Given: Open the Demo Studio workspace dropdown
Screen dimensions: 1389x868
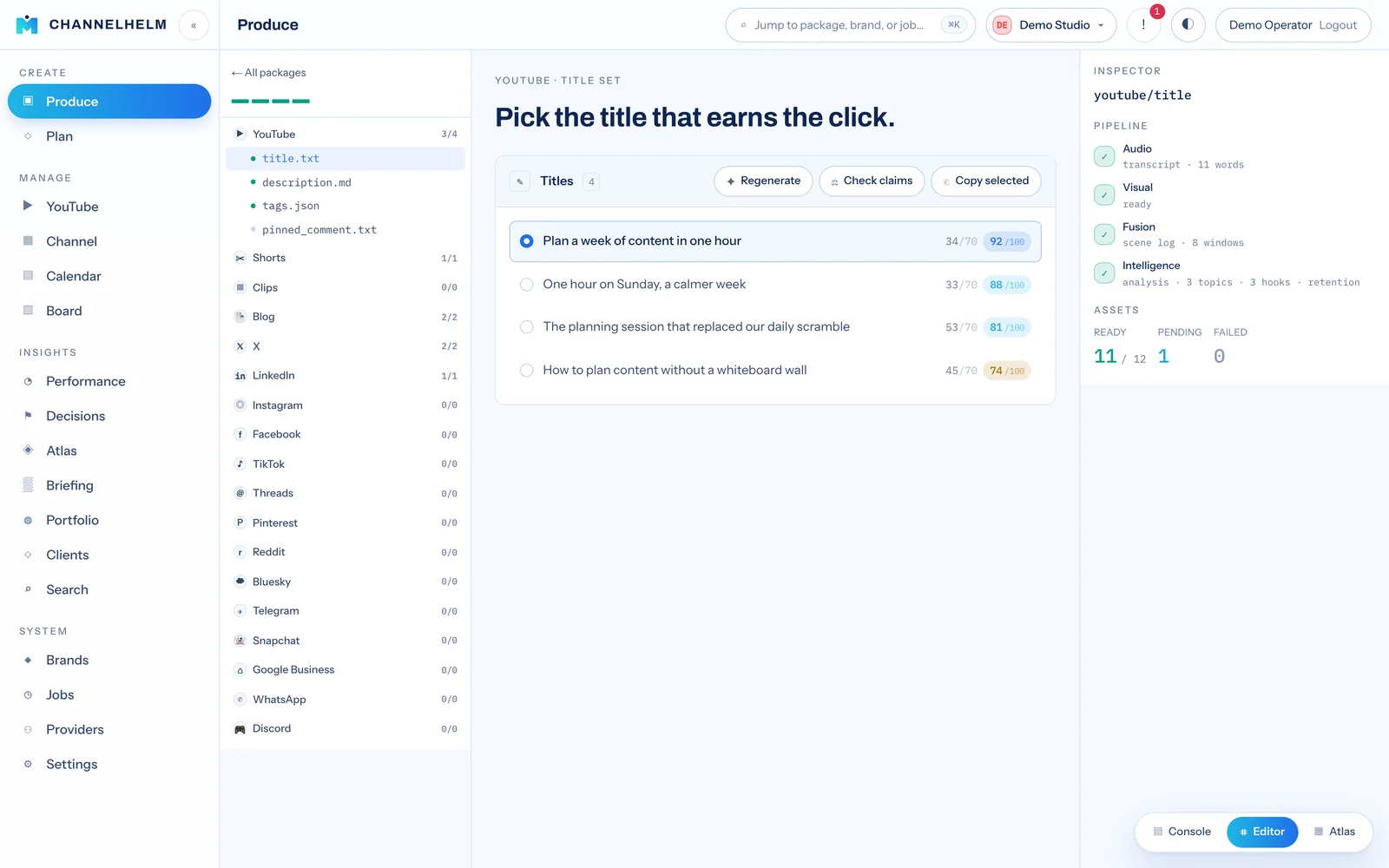Looking at the screenshot, I should point(1051,25).
